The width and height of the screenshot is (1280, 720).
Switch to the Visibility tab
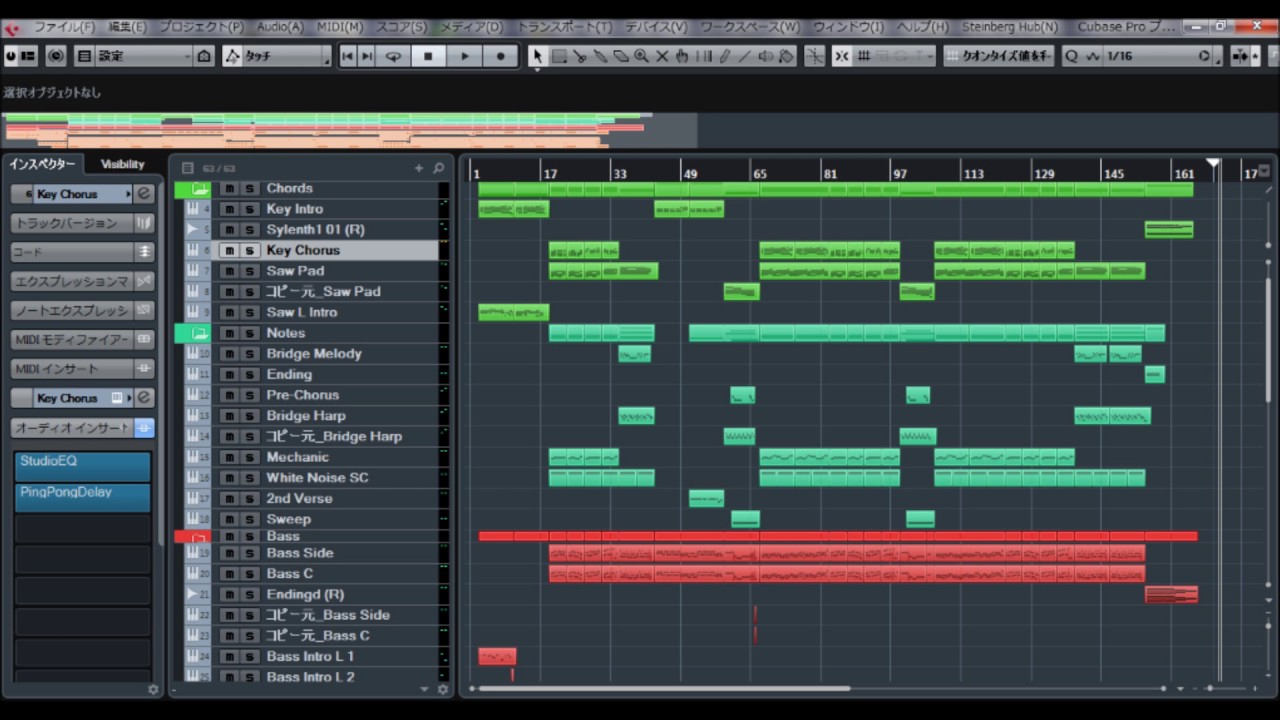pos(123,164)
